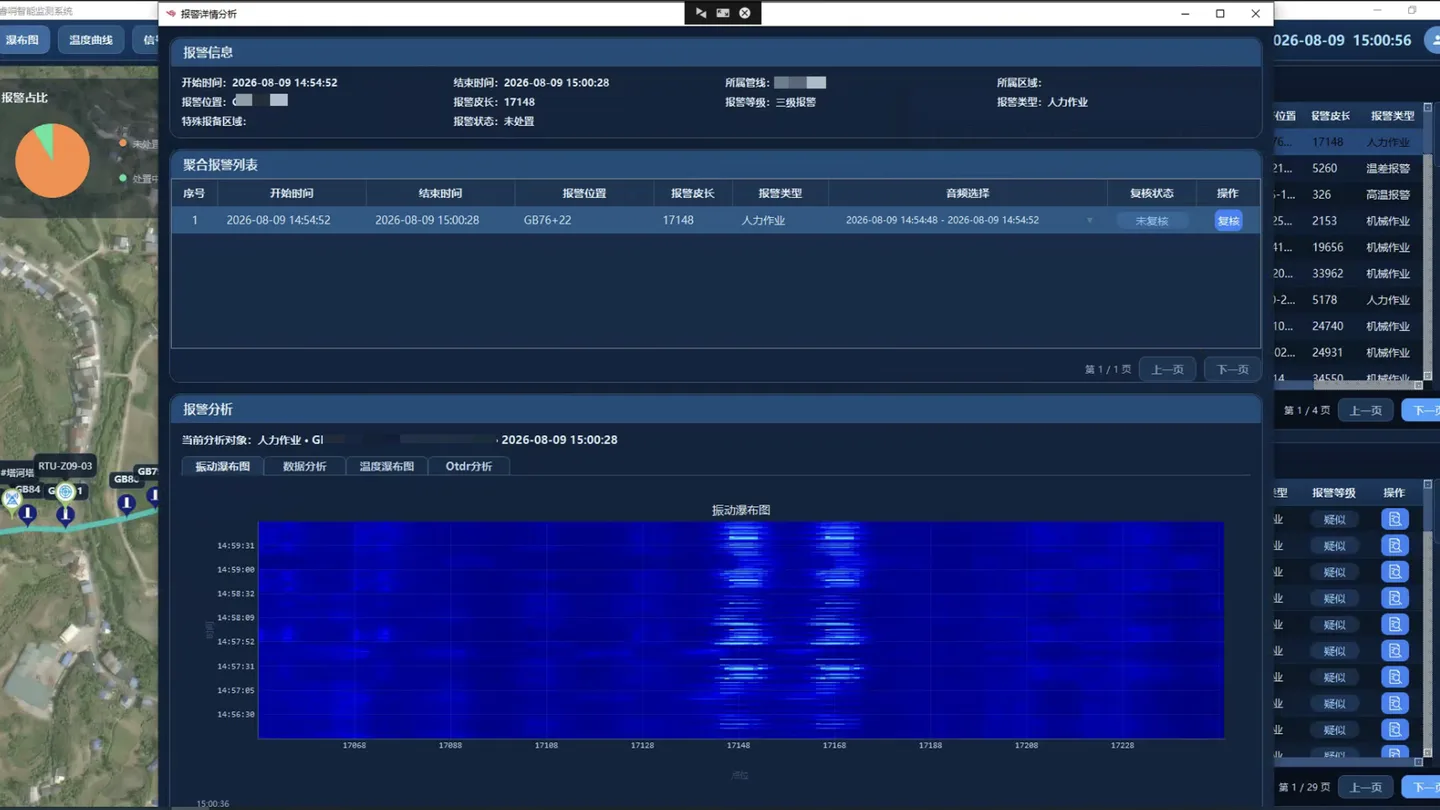This screenshot has width=1440, height=810.
Task: Select the 24740 机械作业 row in background table
Action: coord(1347,326)
